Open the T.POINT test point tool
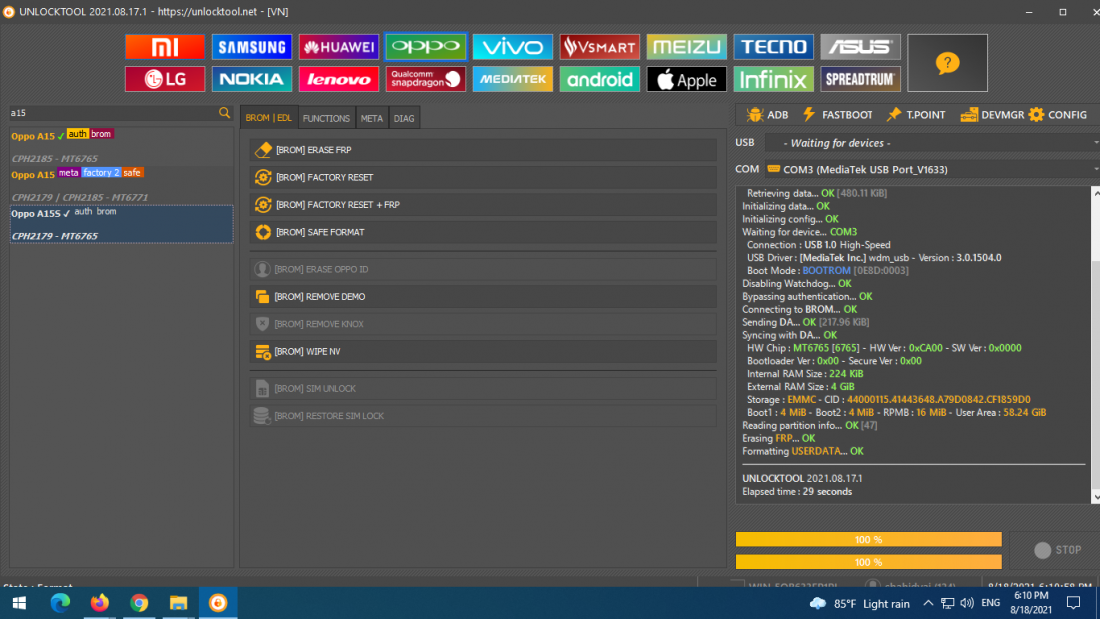Image resolution: width=1100 pixels, height=619 pixels. coord(915,114)
